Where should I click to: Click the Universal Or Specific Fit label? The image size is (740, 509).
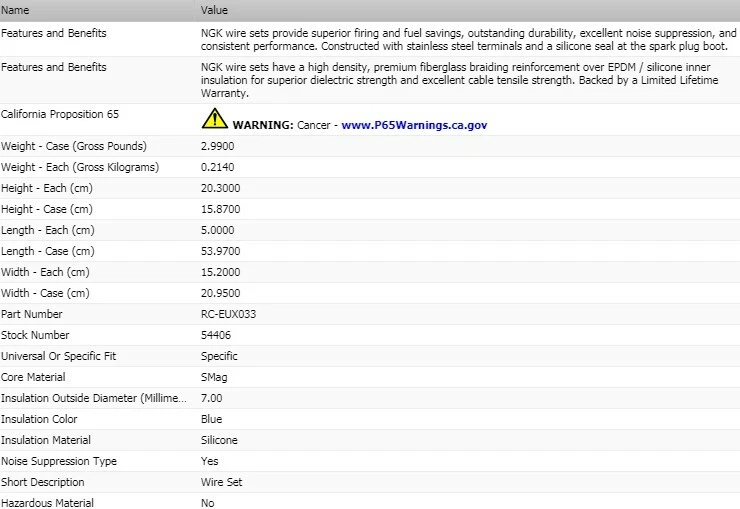(x=59, y=356)
